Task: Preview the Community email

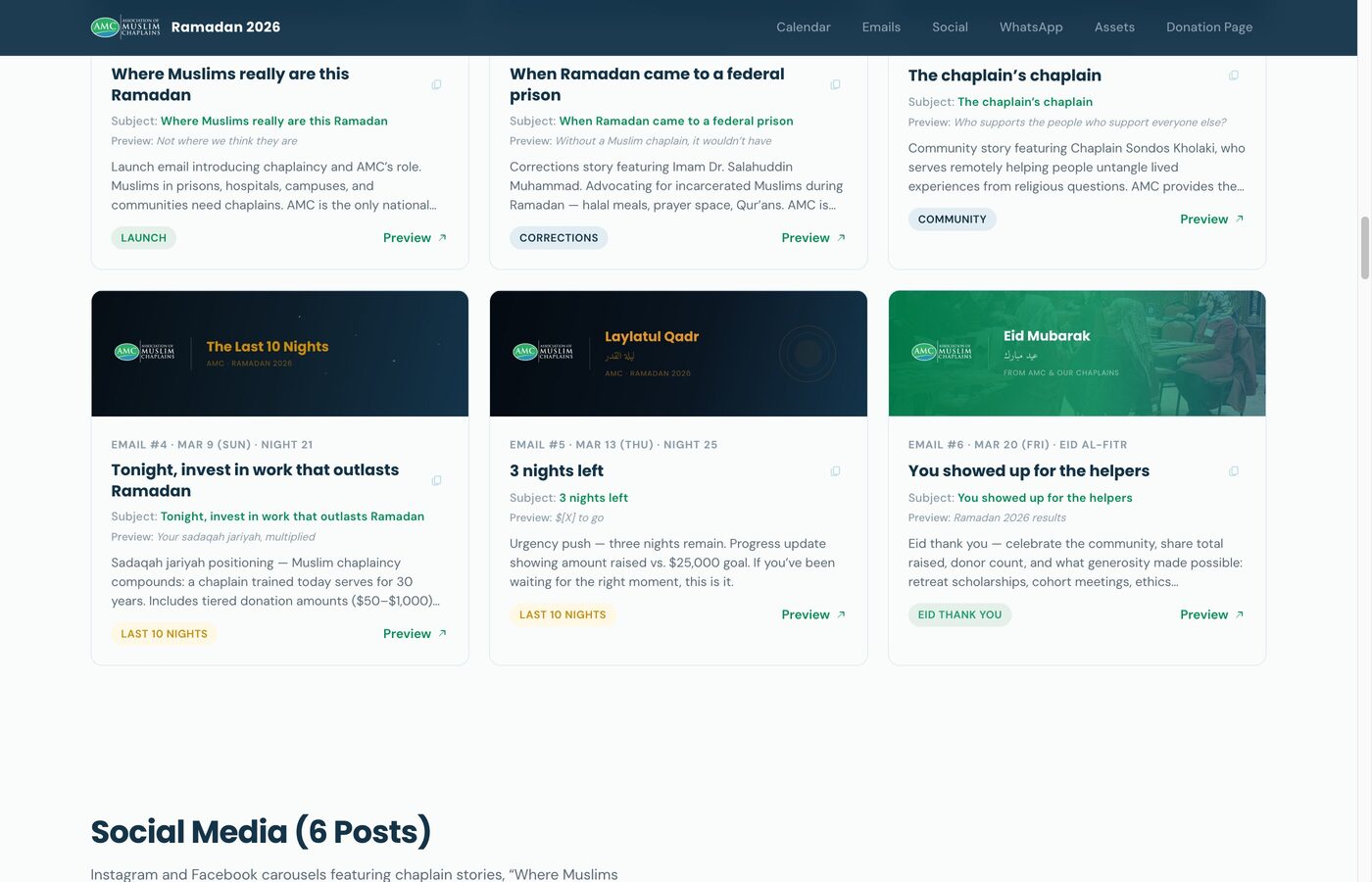Action: [1212, 220]
